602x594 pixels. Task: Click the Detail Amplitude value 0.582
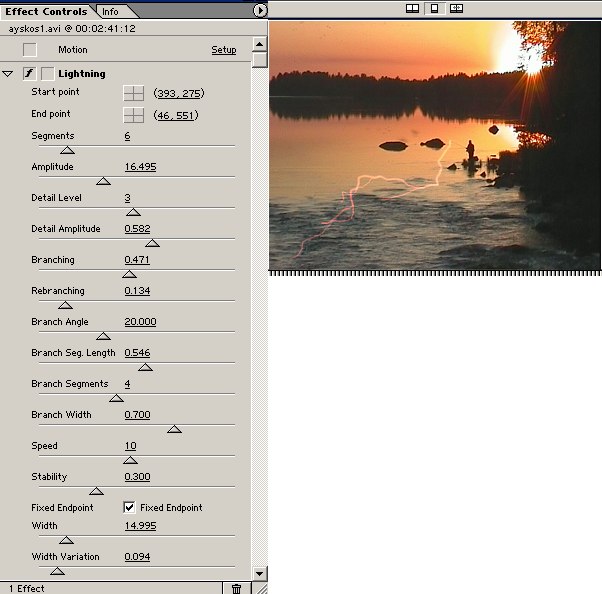point(137,229)
